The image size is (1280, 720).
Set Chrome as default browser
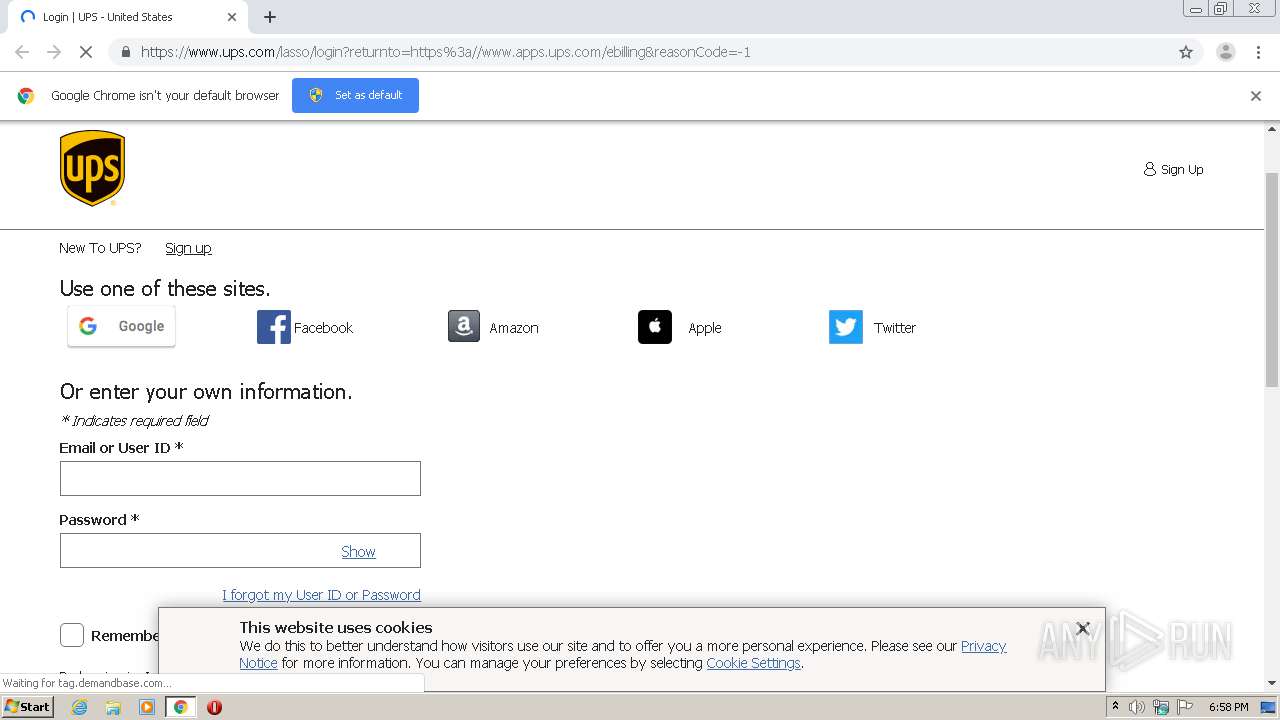355,95
